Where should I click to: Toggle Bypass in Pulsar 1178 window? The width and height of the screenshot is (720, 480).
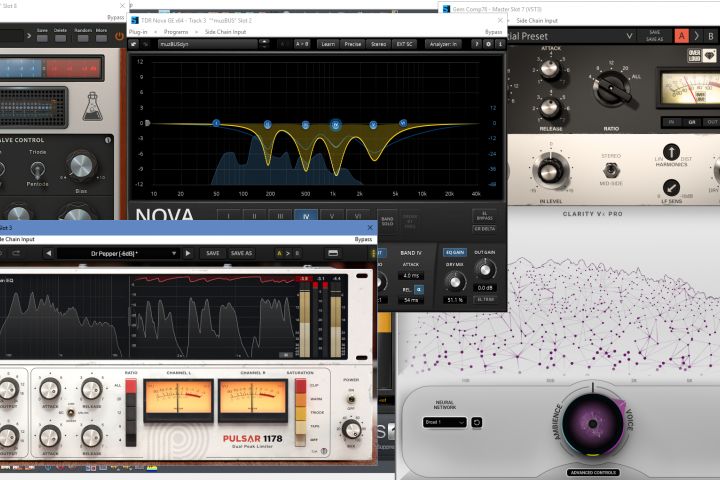pos(363,239)
